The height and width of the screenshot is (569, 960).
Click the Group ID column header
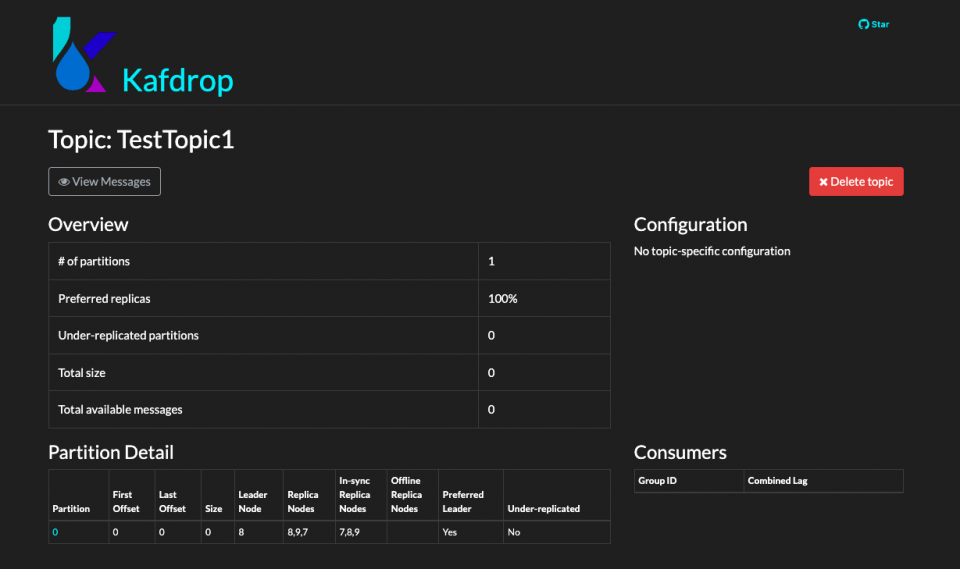tap(657, 481)
